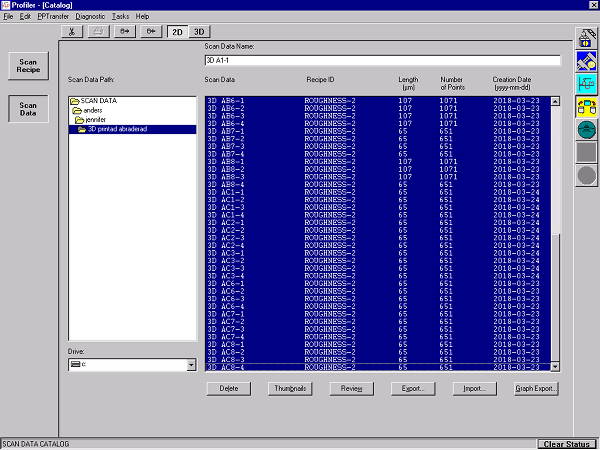600x450 pixels.
Task: Click the yellow catalog database icon
Action: 587,106
